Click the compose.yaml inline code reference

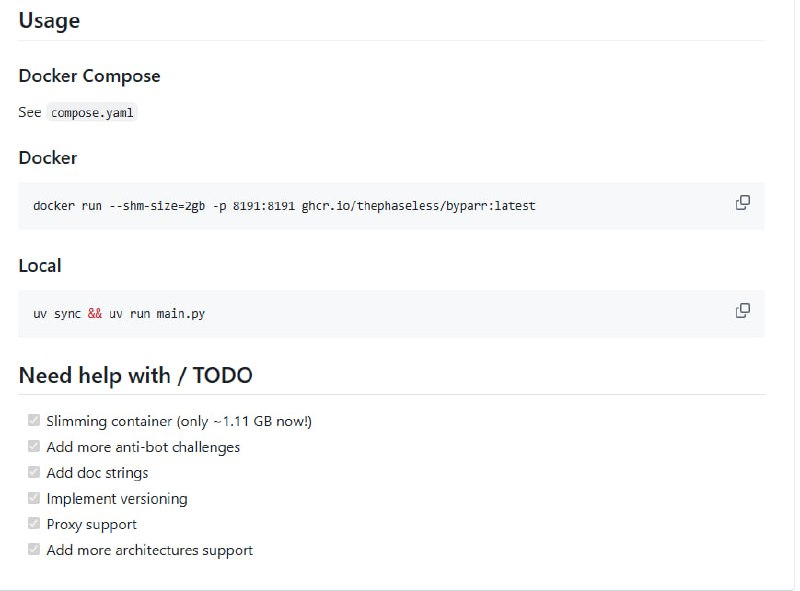click(x=92, y=113)
